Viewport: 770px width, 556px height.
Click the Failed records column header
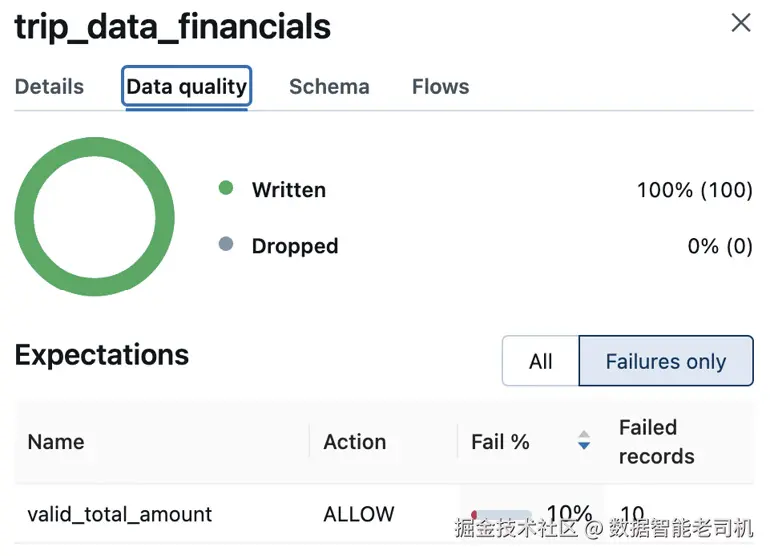click(656, 442)
